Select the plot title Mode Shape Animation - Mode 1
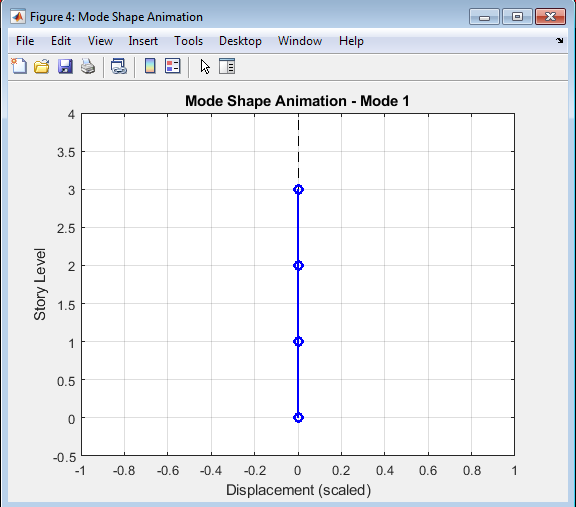Image resolution: width=576 pixels, height=507 pixels. pos(297,101)
